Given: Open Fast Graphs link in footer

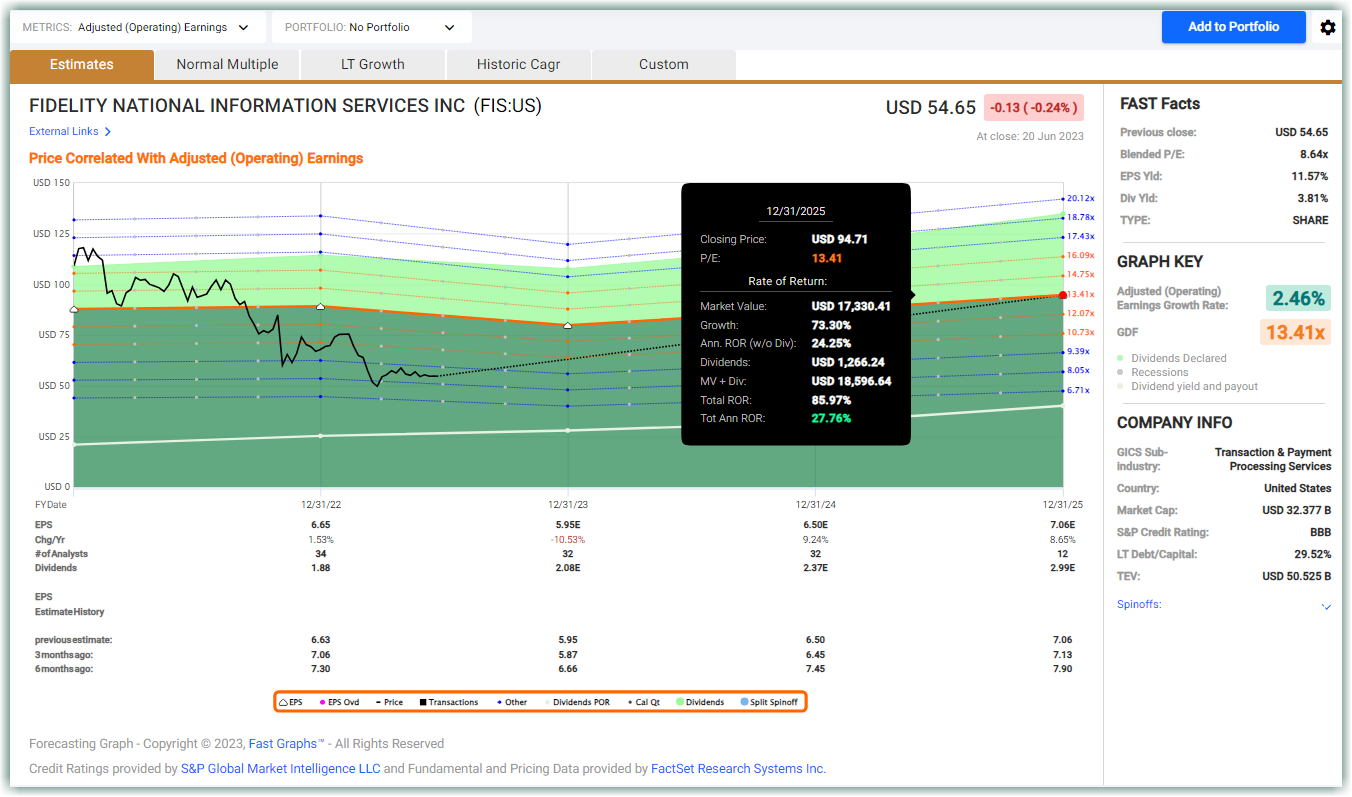Looking at the screenshot, I should point(286,744).
